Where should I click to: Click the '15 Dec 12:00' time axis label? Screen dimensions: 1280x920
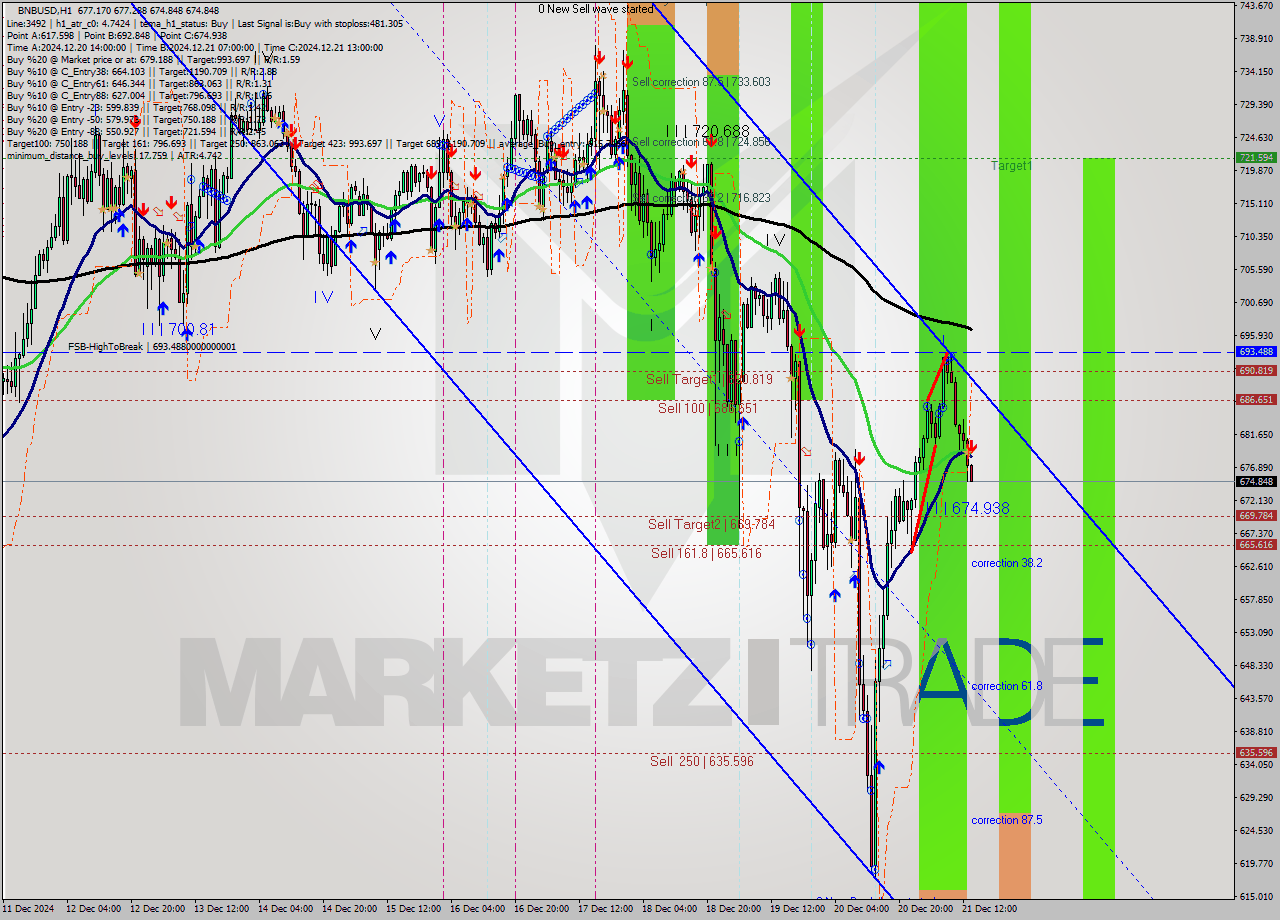point(413,909)
